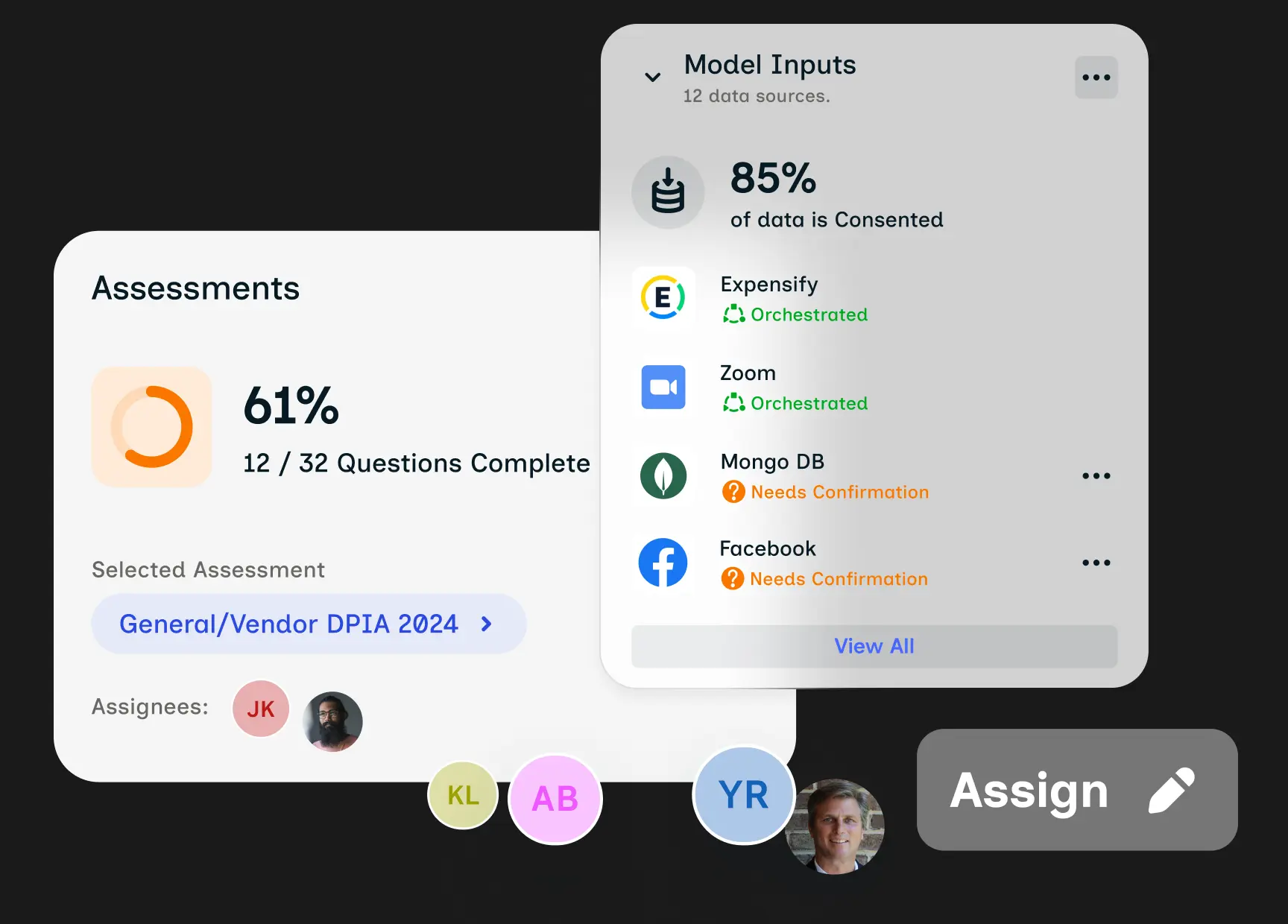1288x924 pixels.
Task: Open General/Vendor DPIA 2024 assessment
Action: 308,624
